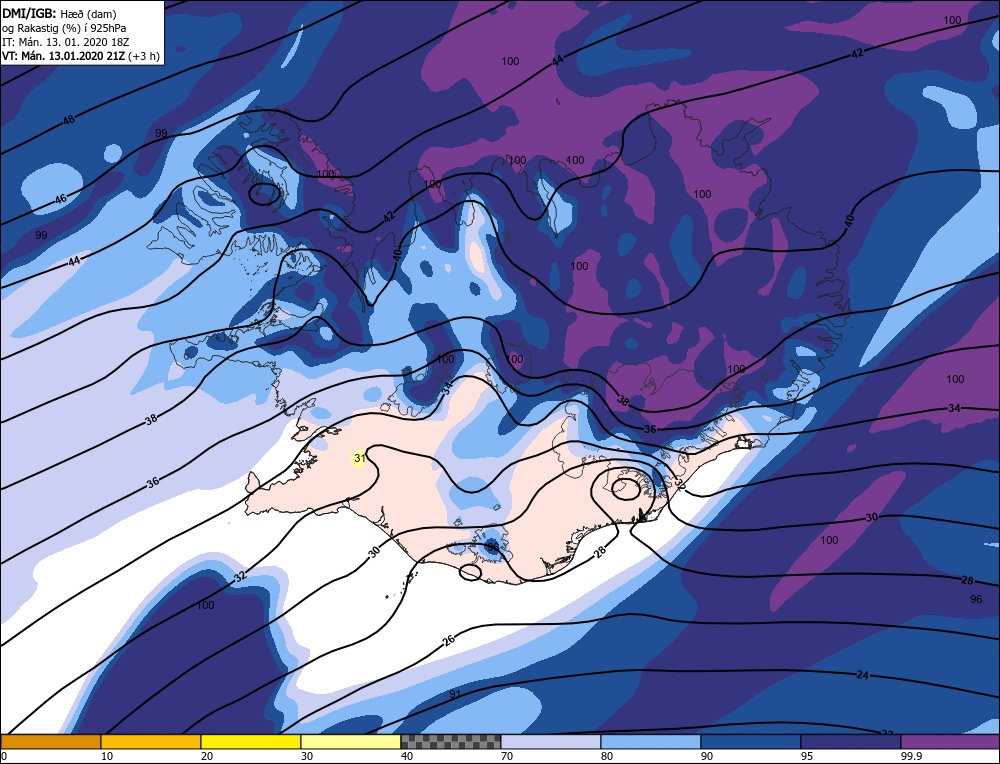Click the dark navy 95–99.9 legend swatch

(851, 741)
